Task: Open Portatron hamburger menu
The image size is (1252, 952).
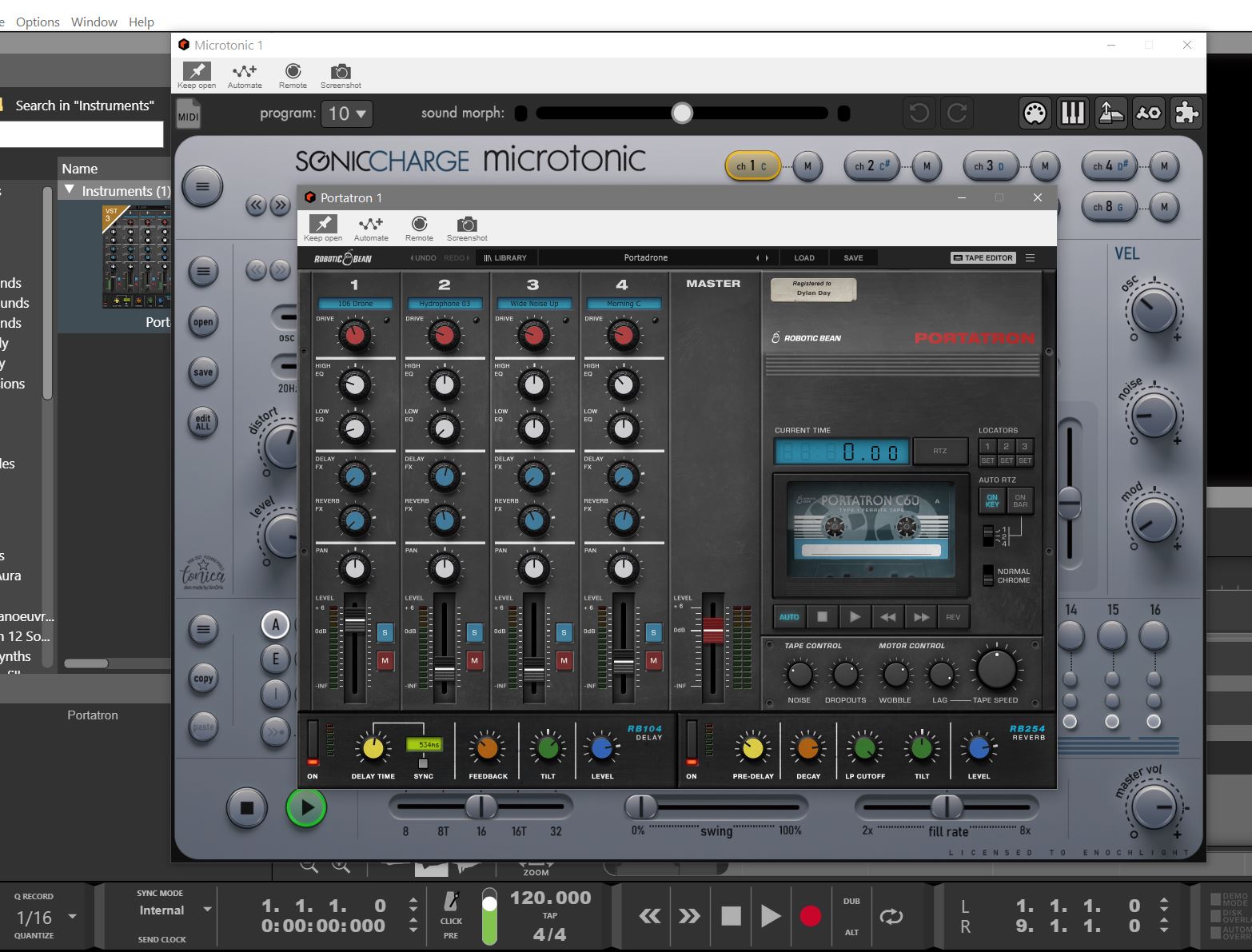Action: [x=1030, y=257]
